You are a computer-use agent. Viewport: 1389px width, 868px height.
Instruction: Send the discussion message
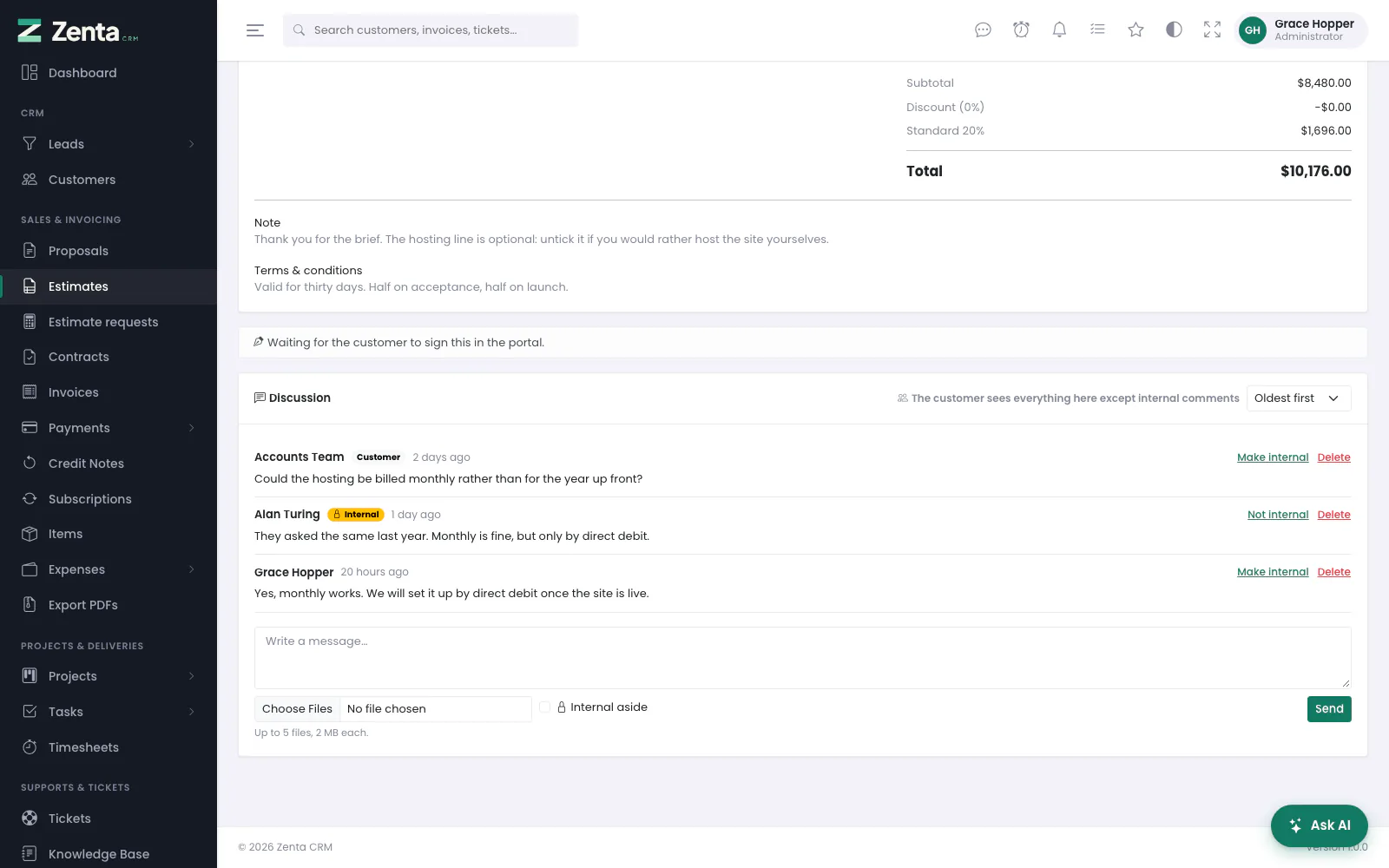pos(1329,709)
